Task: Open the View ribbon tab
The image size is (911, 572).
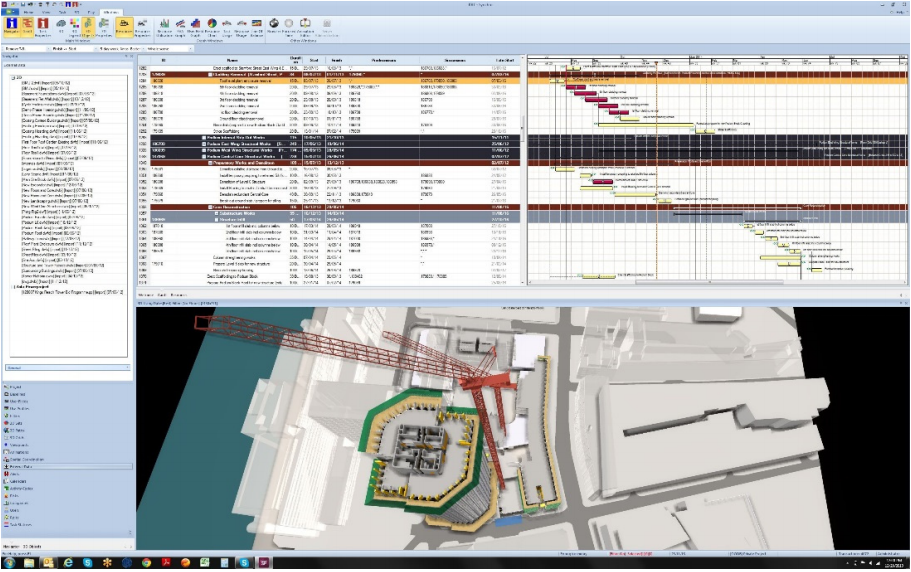Action: 45,11
